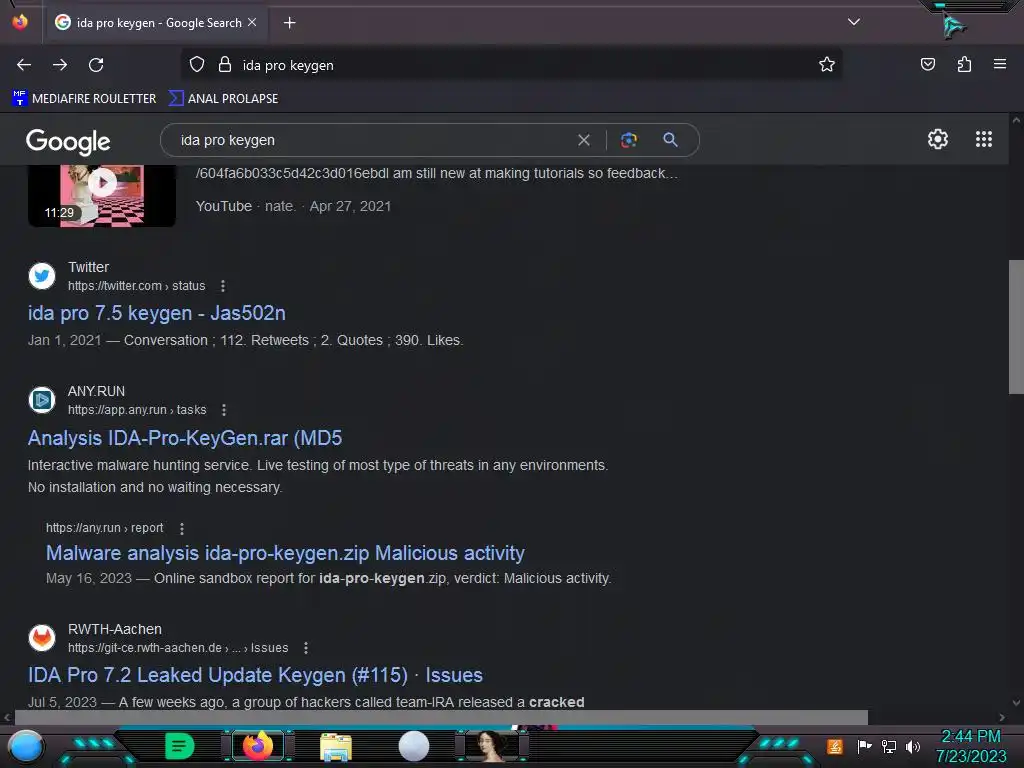Viewport: 1024px width, 768px height.
Task: Open portrait image app on taskbar
Action: [x=492, y=746]
